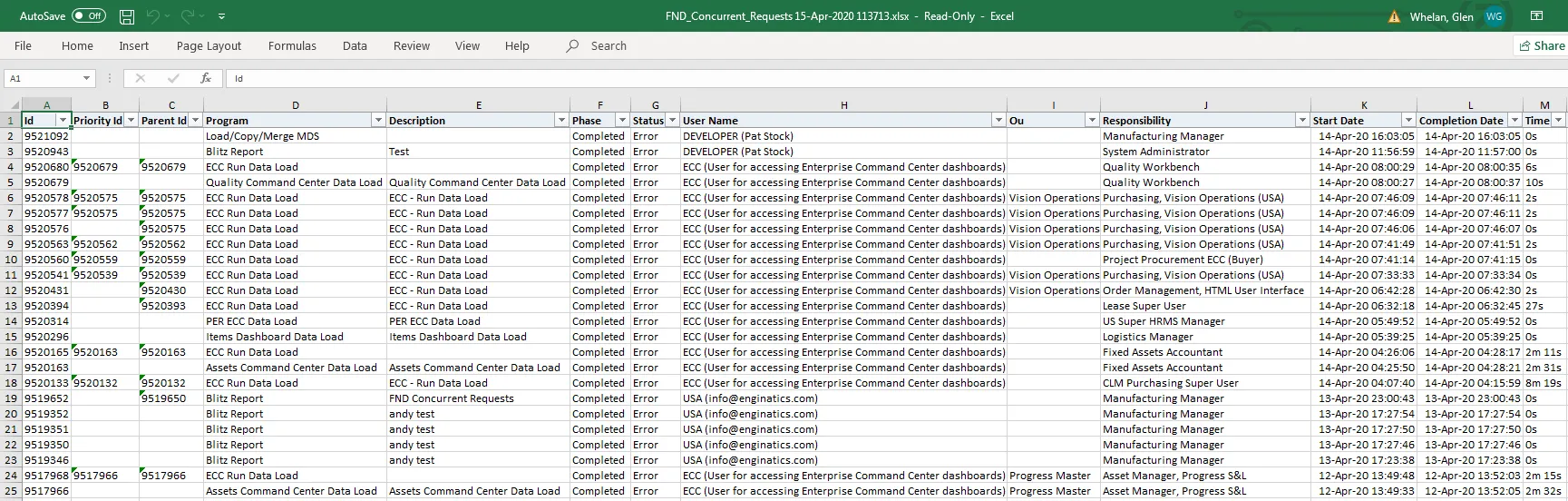Open the Customize Quick Access Toolbar menu
Image resolution: width=1568 pixels, height=501 pixels.
[222, 16]
